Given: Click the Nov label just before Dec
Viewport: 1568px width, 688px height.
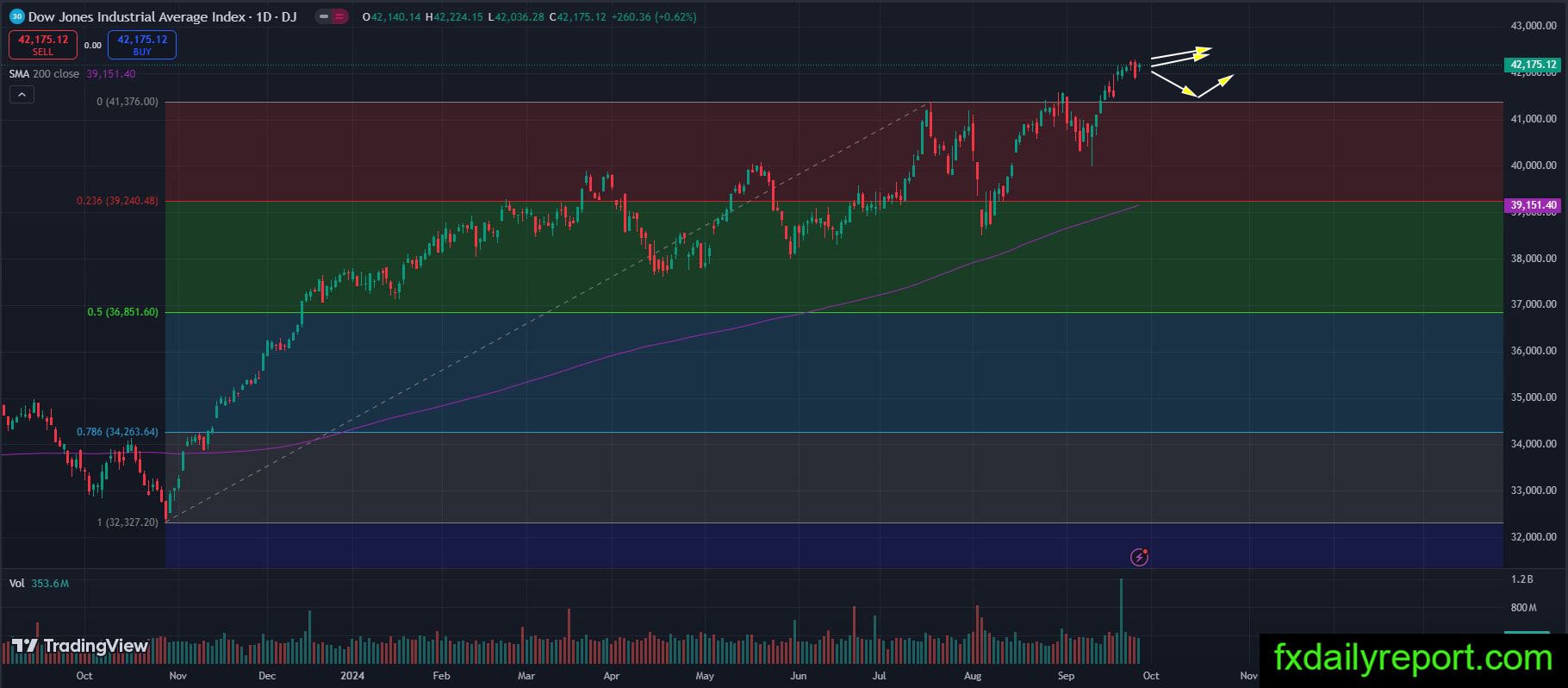Looking at the screenshot, I should 178,676.
